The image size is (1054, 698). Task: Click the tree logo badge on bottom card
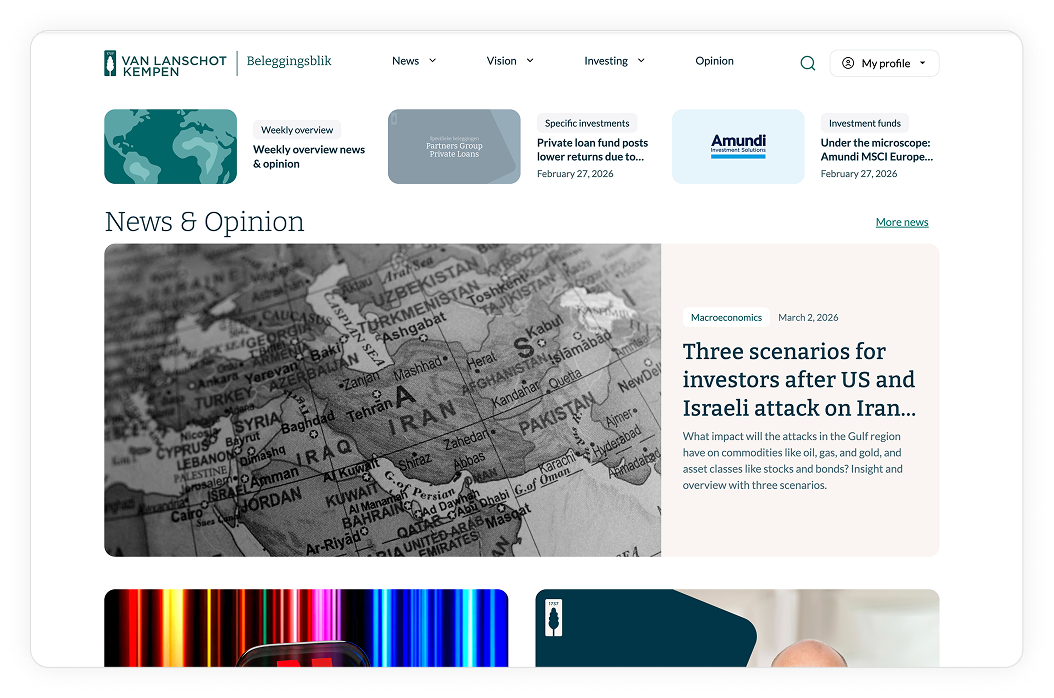coord(553,617)
